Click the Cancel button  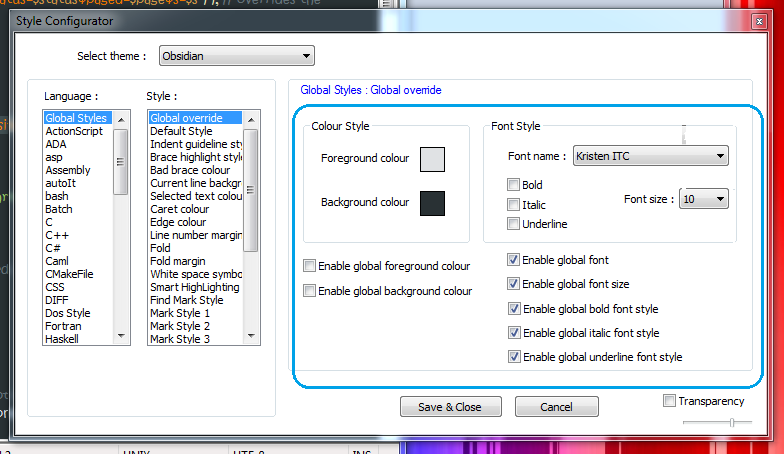pos(556,406)
